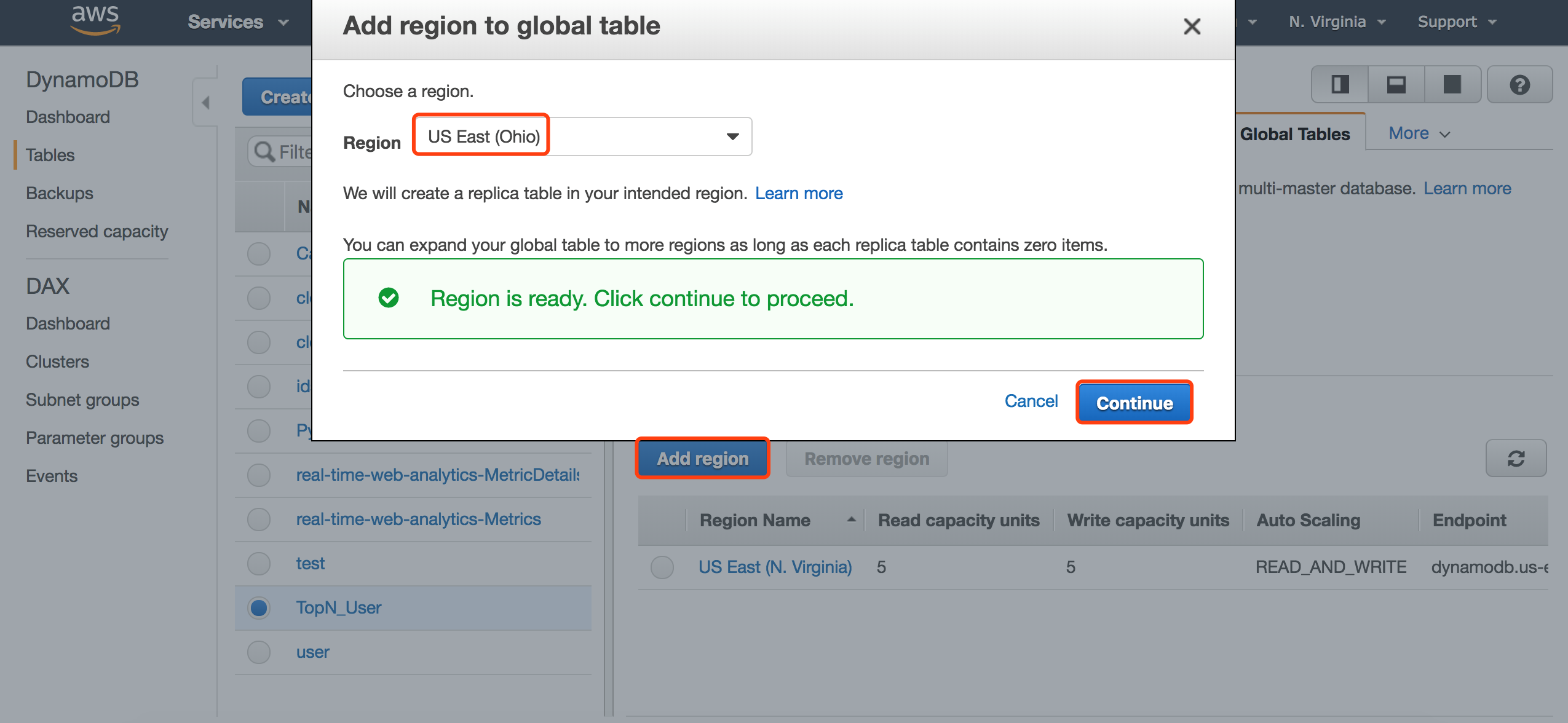1568x723 pixels.
Task: Expand the More tabs dropdown
Action: [x=1419, y=133]
